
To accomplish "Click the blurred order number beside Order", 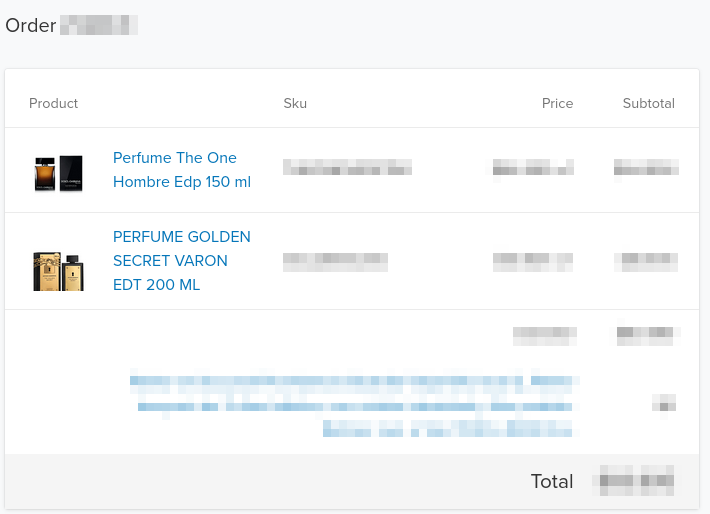I will 98,25.
